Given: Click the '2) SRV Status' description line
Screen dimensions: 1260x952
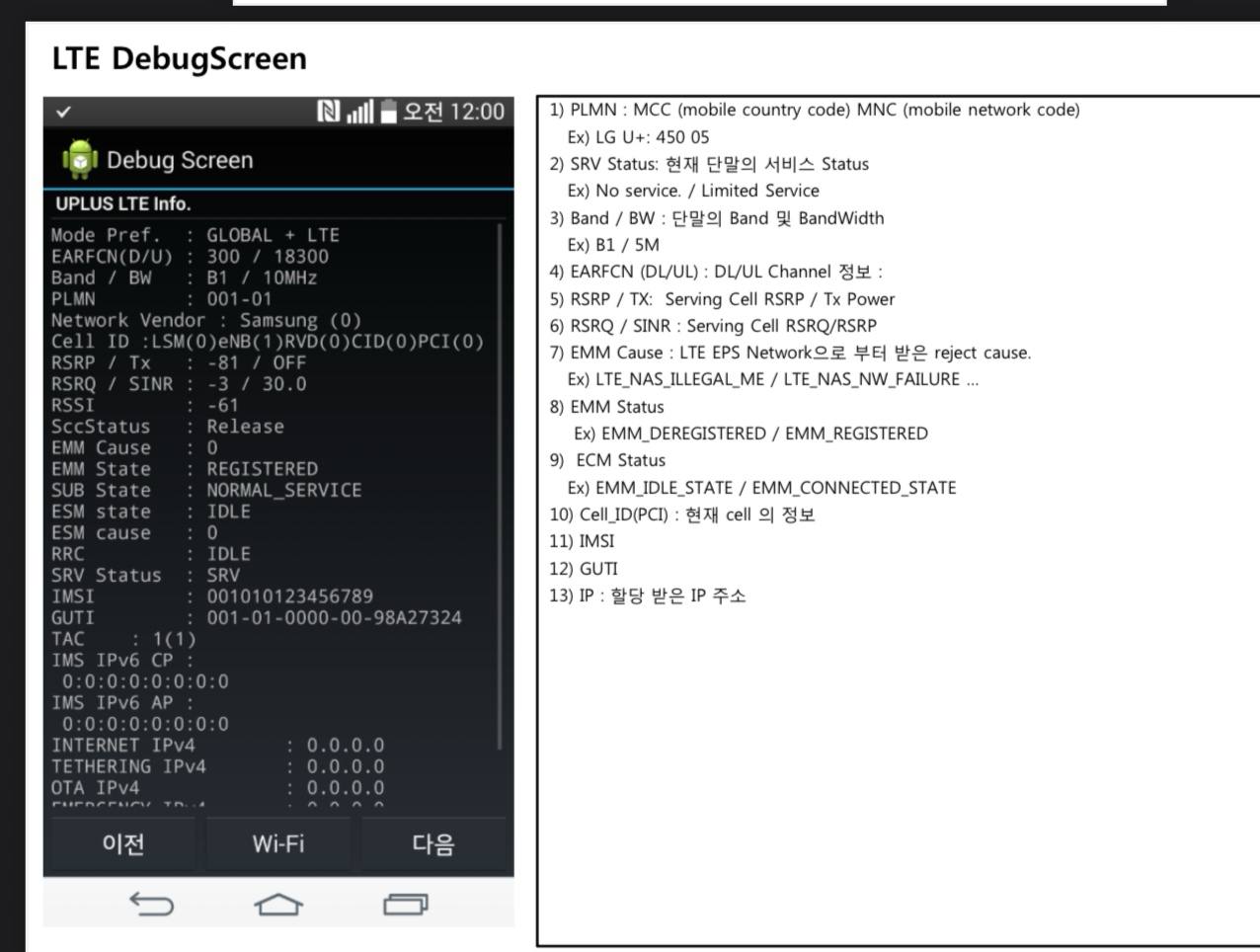Looking at the screenshot, I should pyautogui.click(x=709, y=164).
